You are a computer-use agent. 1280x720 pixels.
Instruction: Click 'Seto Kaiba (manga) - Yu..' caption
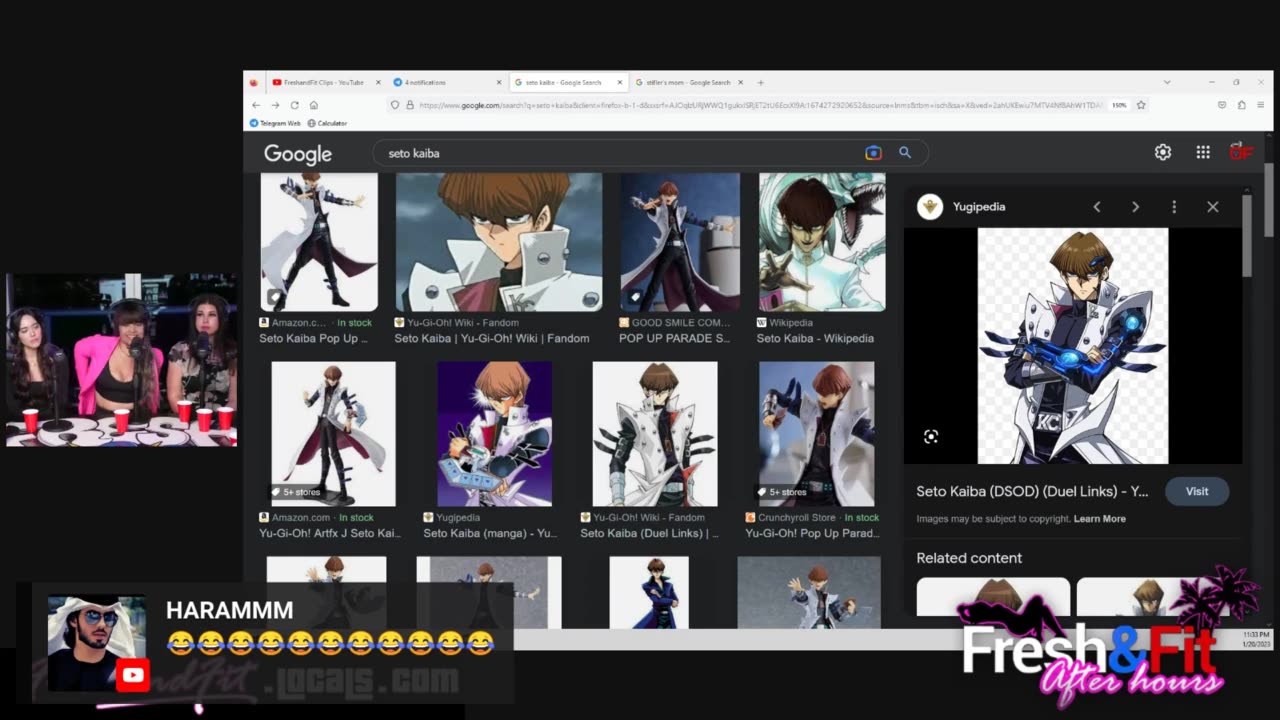pos(490,534)
